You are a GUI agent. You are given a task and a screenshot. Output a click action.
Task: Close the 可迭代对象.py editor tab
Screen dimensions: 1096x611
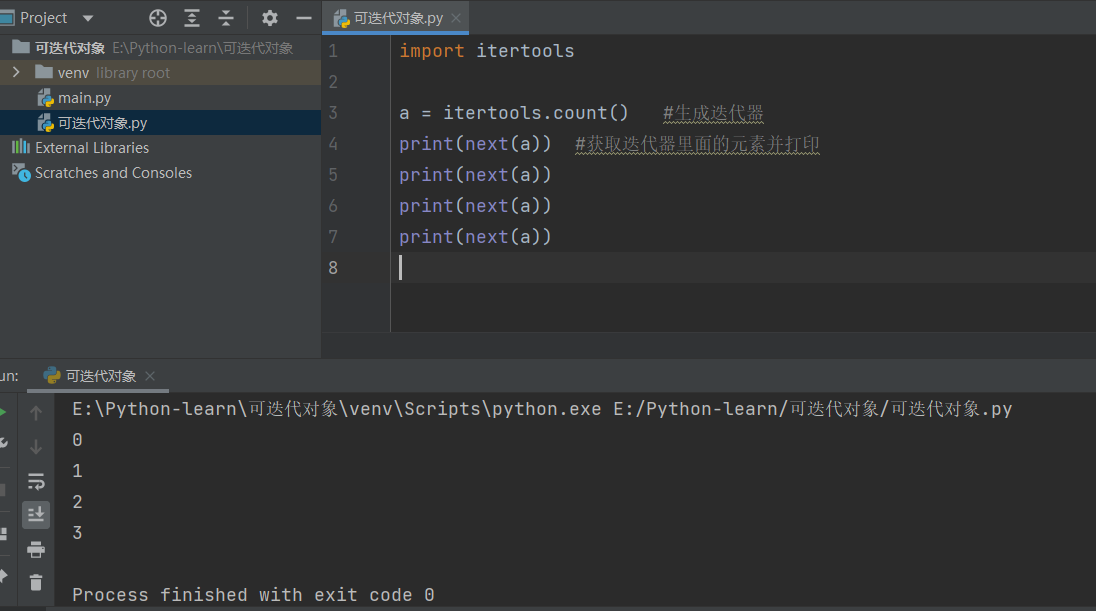coord(456,18)
